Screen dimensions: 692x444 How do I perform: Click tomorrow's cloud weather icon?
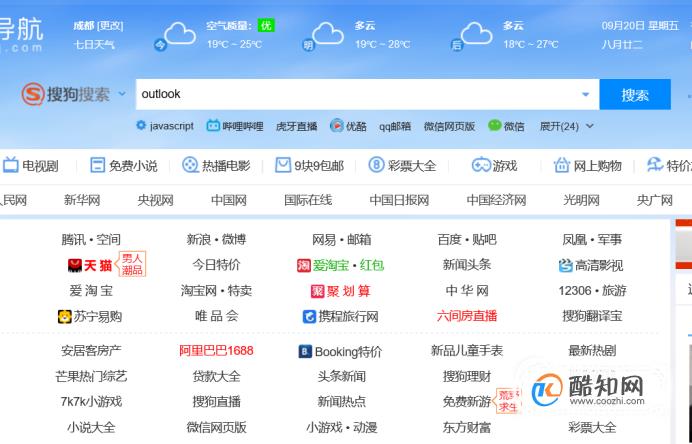pos(327,33)
